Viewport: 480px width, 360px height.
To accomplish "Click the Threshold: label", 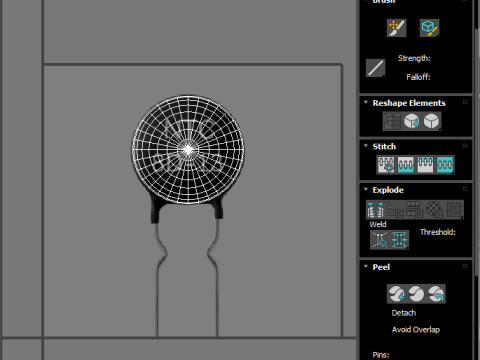I will (438, 232).
